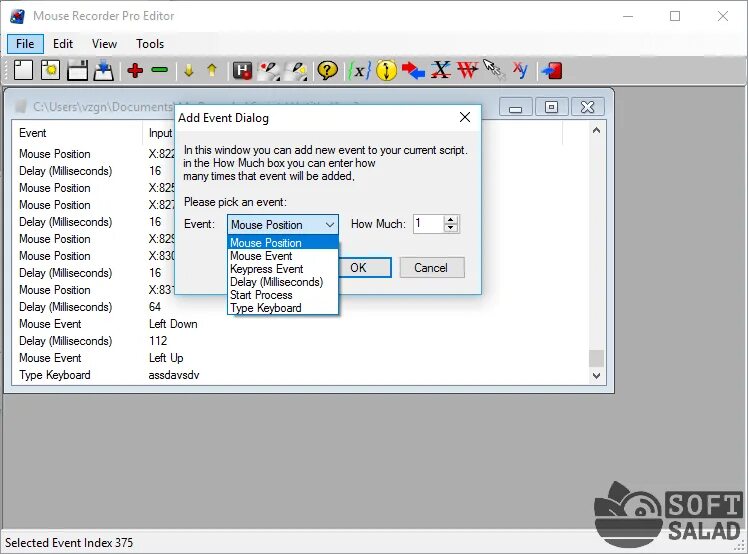Select the Type Keyboard row in event list
The width and height of the screenshot is (748, 554).
[301, 375]
